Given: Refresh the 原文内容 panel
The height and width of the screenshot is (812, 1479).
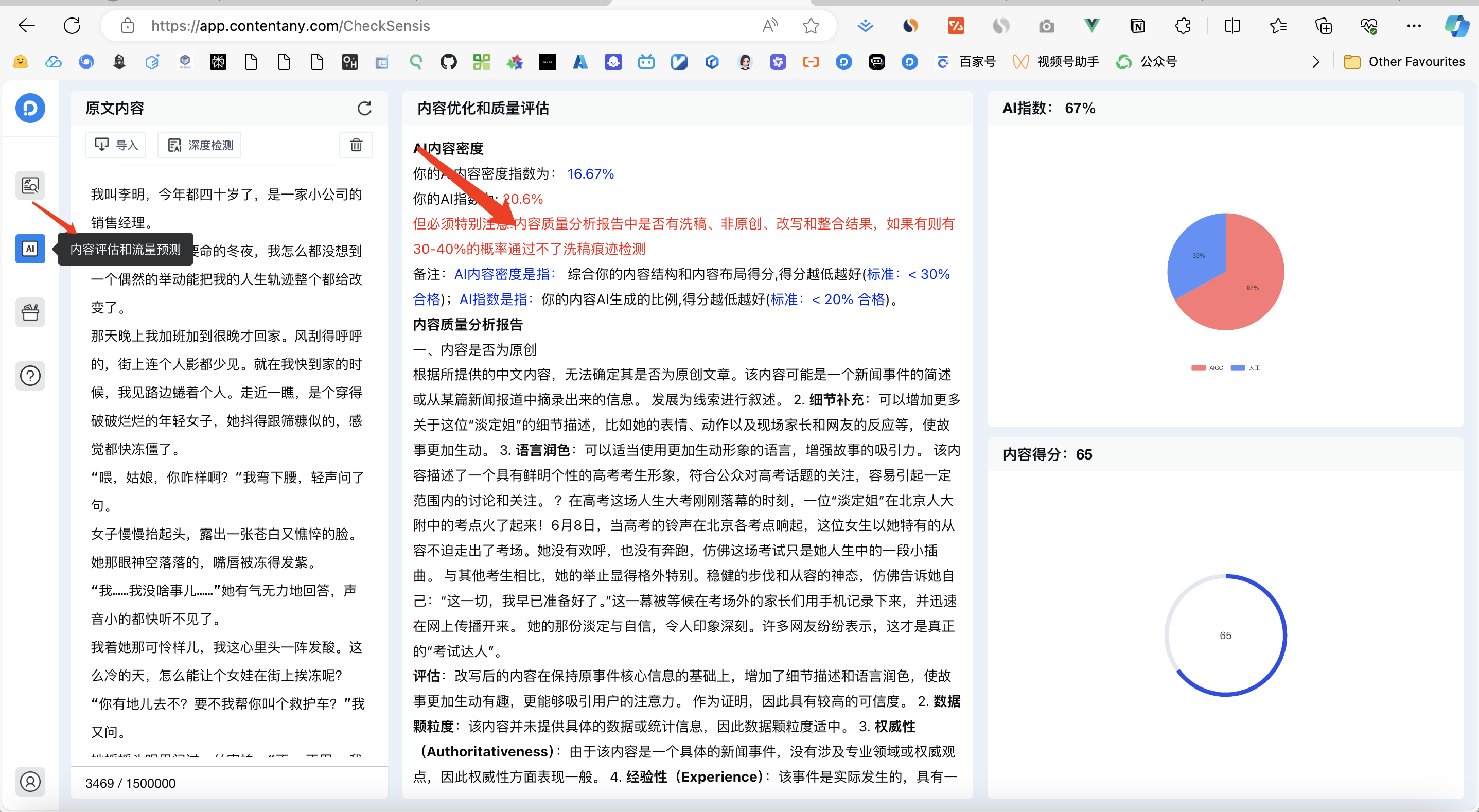Looking at the screenshot, I should [x=365, y=108].
